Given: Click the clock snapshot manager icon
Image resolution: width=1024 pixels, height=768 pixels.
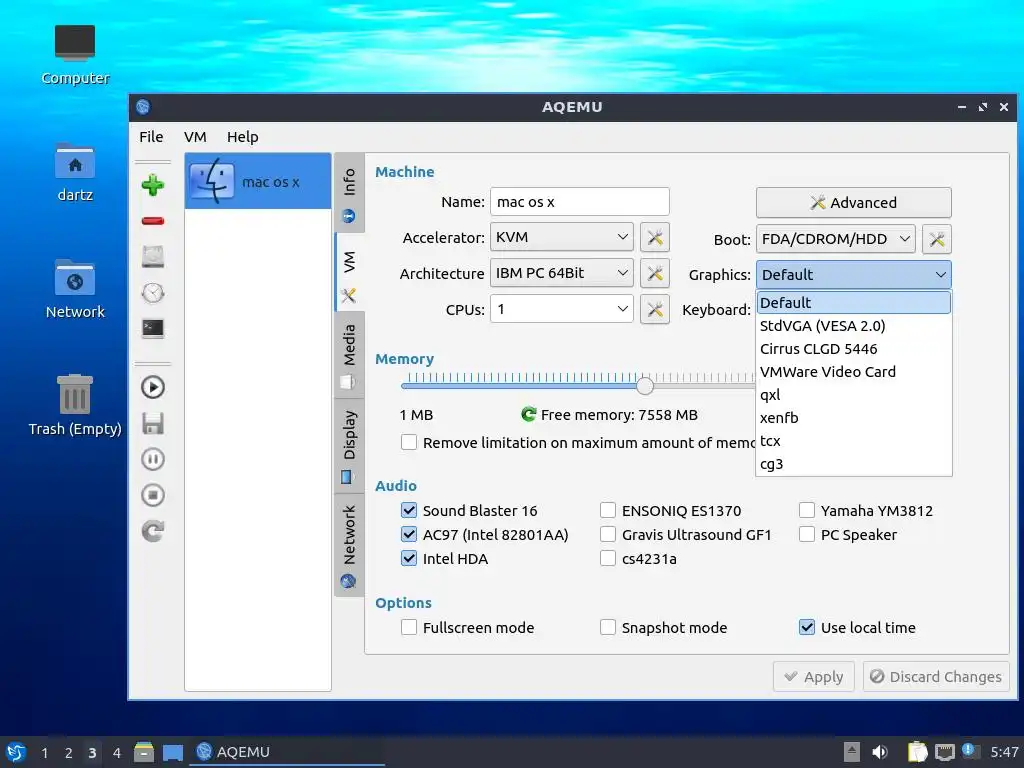Looking at the screenshot, I should tap(153, 293).
